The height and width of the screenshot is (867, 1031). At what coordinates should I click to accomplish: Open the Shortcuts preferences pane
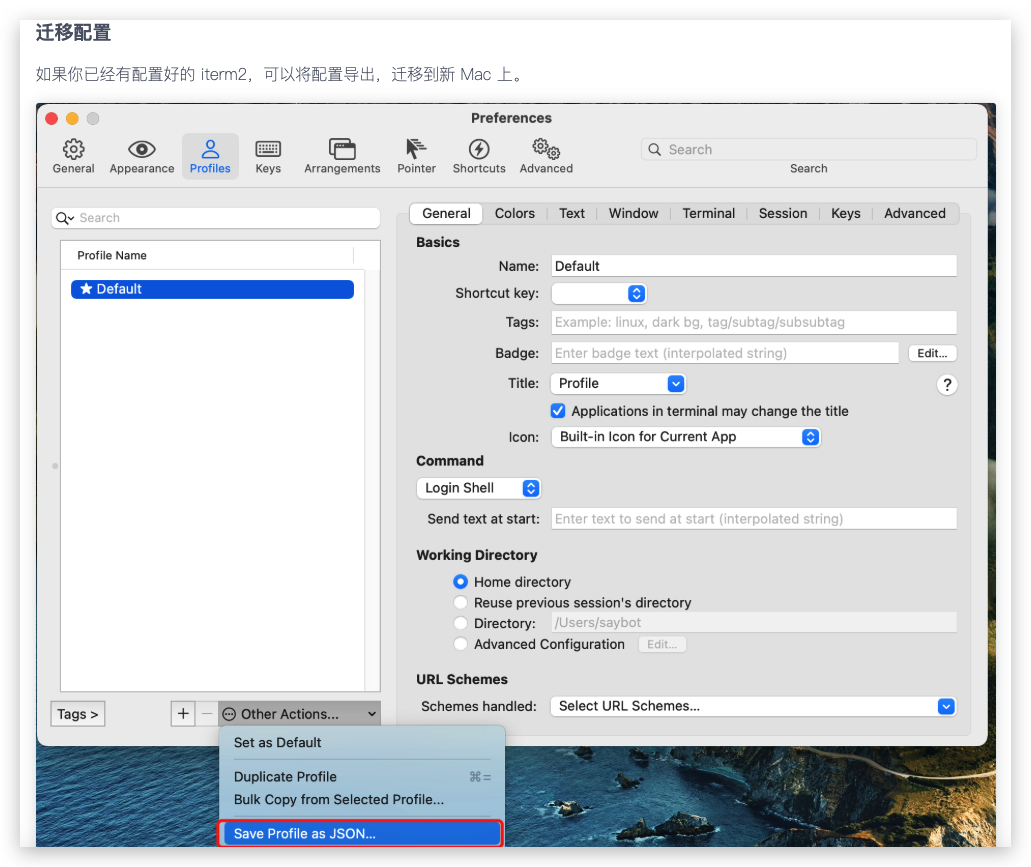point(479,156)
